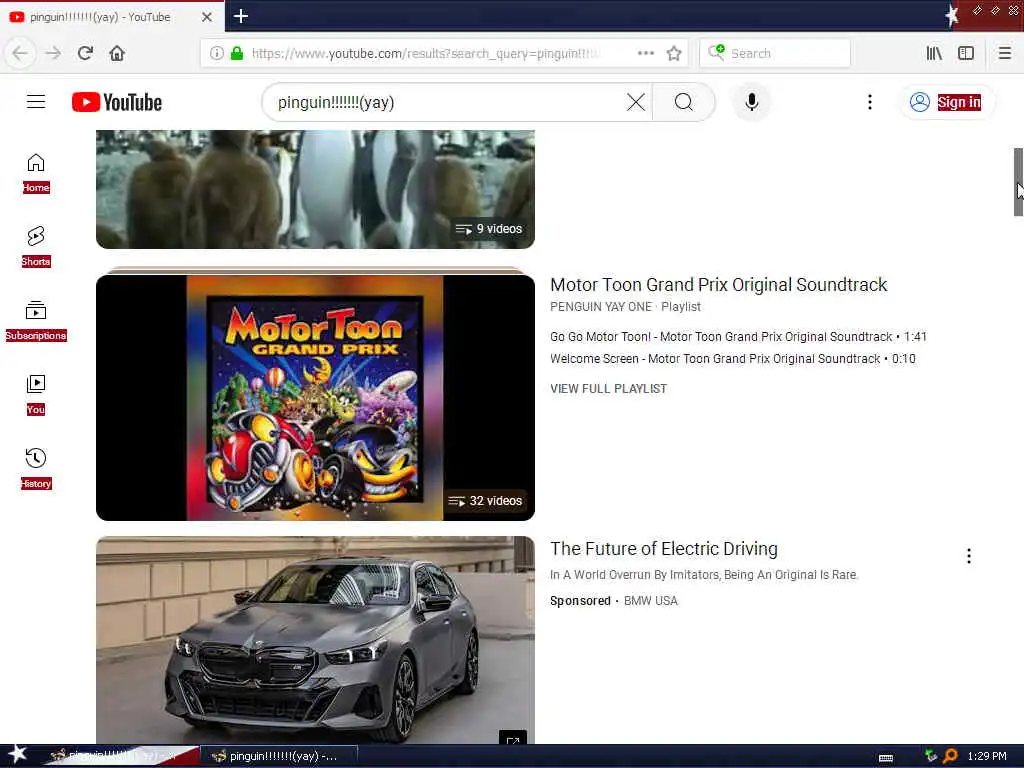1024x768 pixels.
Task: Select second taskbar pinguin!!!!!!!(yay) window
Action: coord(279,756)
